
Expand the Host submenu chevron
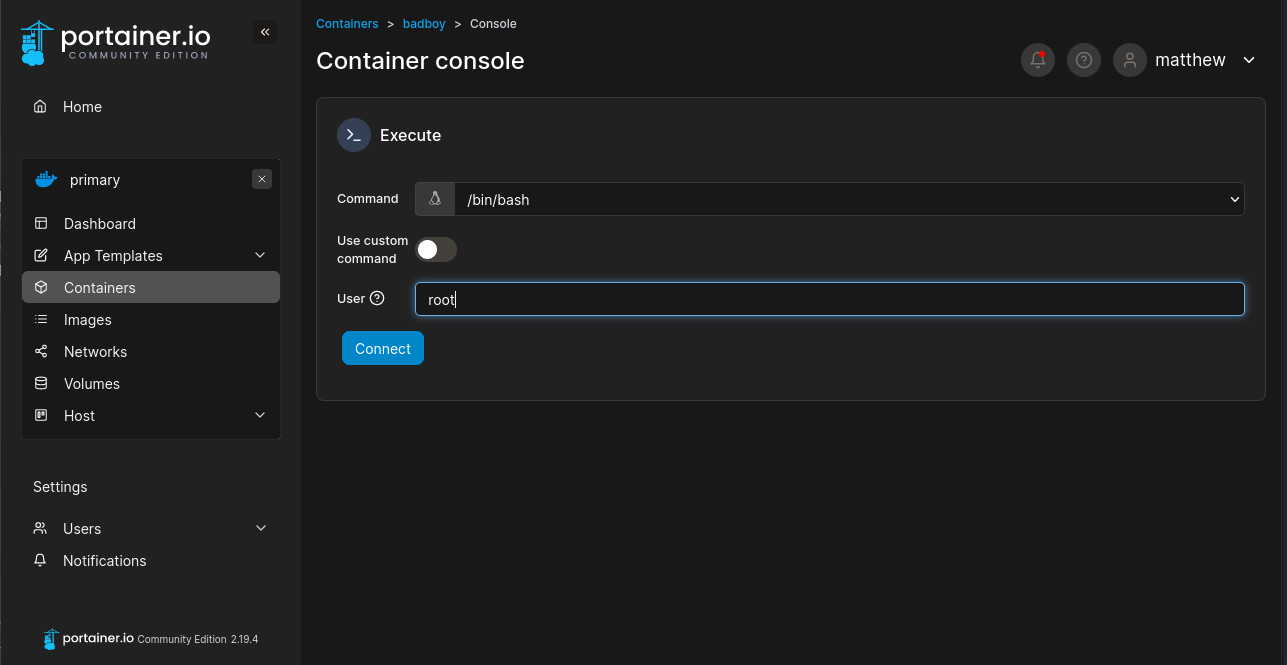pyautogui.click(x=260, y=416)
